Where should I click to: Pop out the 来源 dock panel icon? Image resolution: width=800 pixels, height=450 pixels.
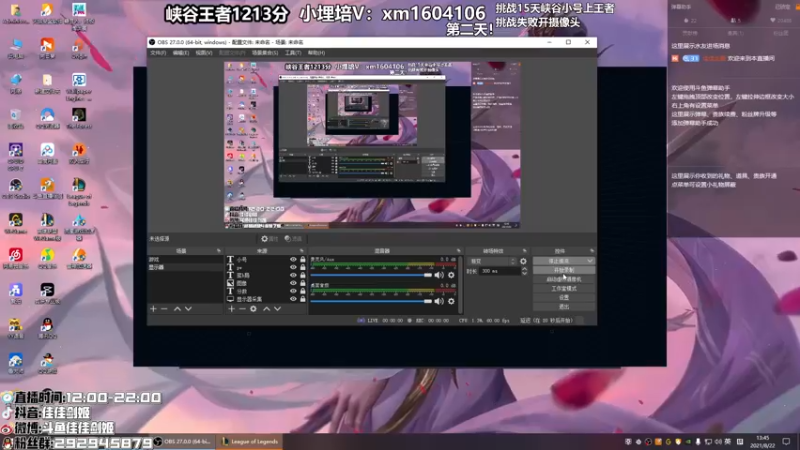(302, 251)
